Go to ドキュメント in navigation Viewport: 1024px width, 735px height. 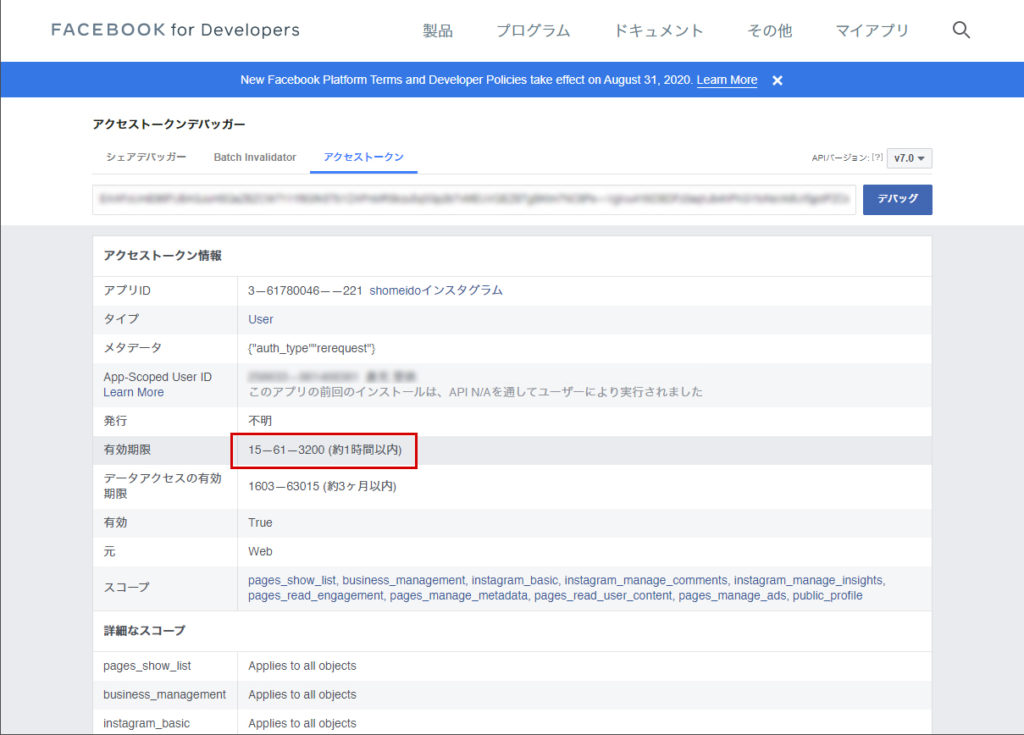[658, 31]
